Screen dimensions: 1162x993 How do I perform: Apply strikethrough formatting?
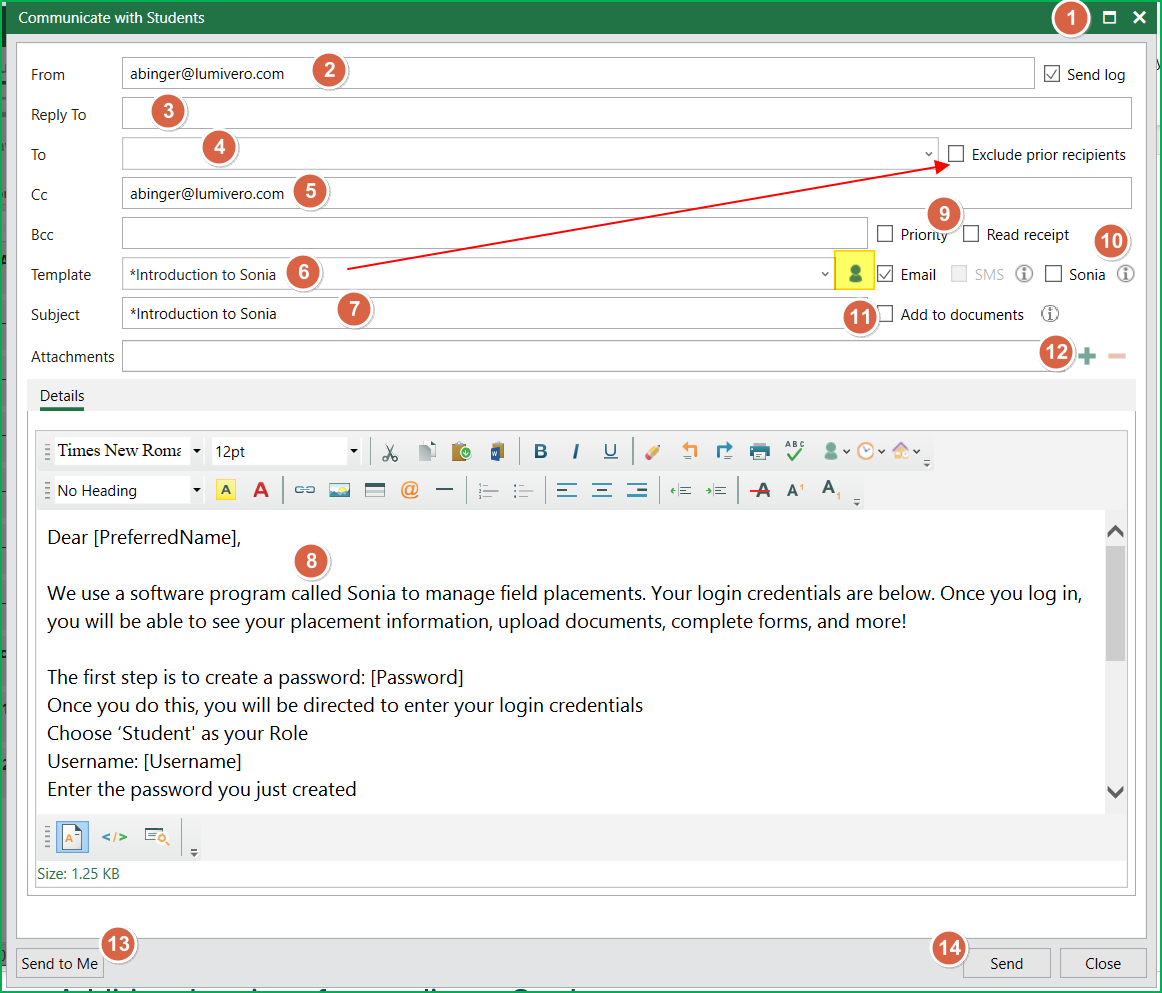click(760, 491)
